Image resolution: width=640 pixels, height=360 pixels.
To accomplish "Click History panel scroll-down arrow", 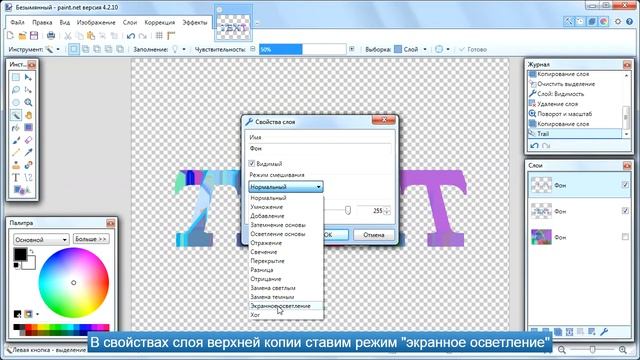I will [x=627, y=134].
